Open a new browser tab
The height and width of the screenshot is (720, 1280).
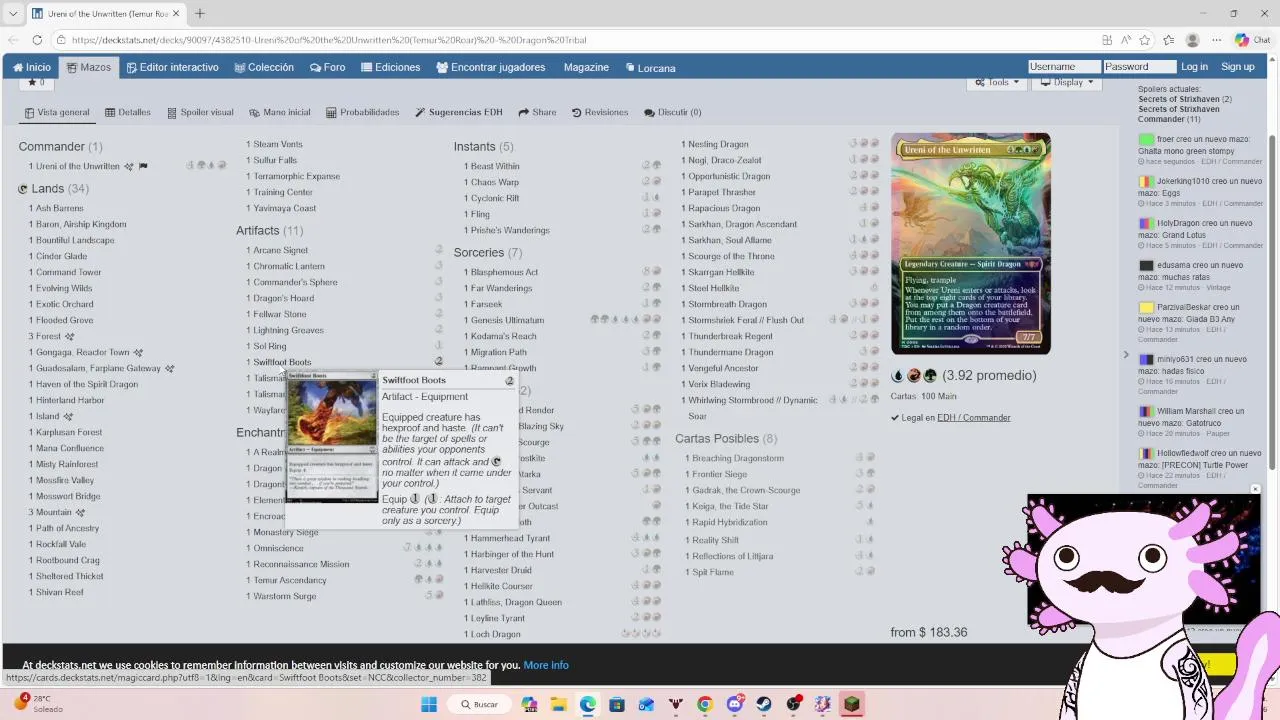(199, 13)
